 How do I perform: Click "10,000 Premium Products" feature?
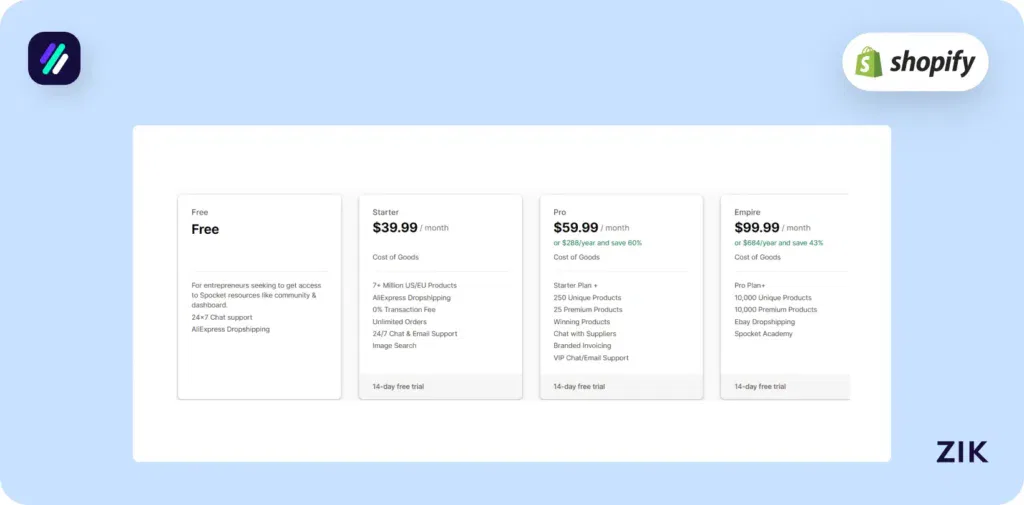(776, 310)
